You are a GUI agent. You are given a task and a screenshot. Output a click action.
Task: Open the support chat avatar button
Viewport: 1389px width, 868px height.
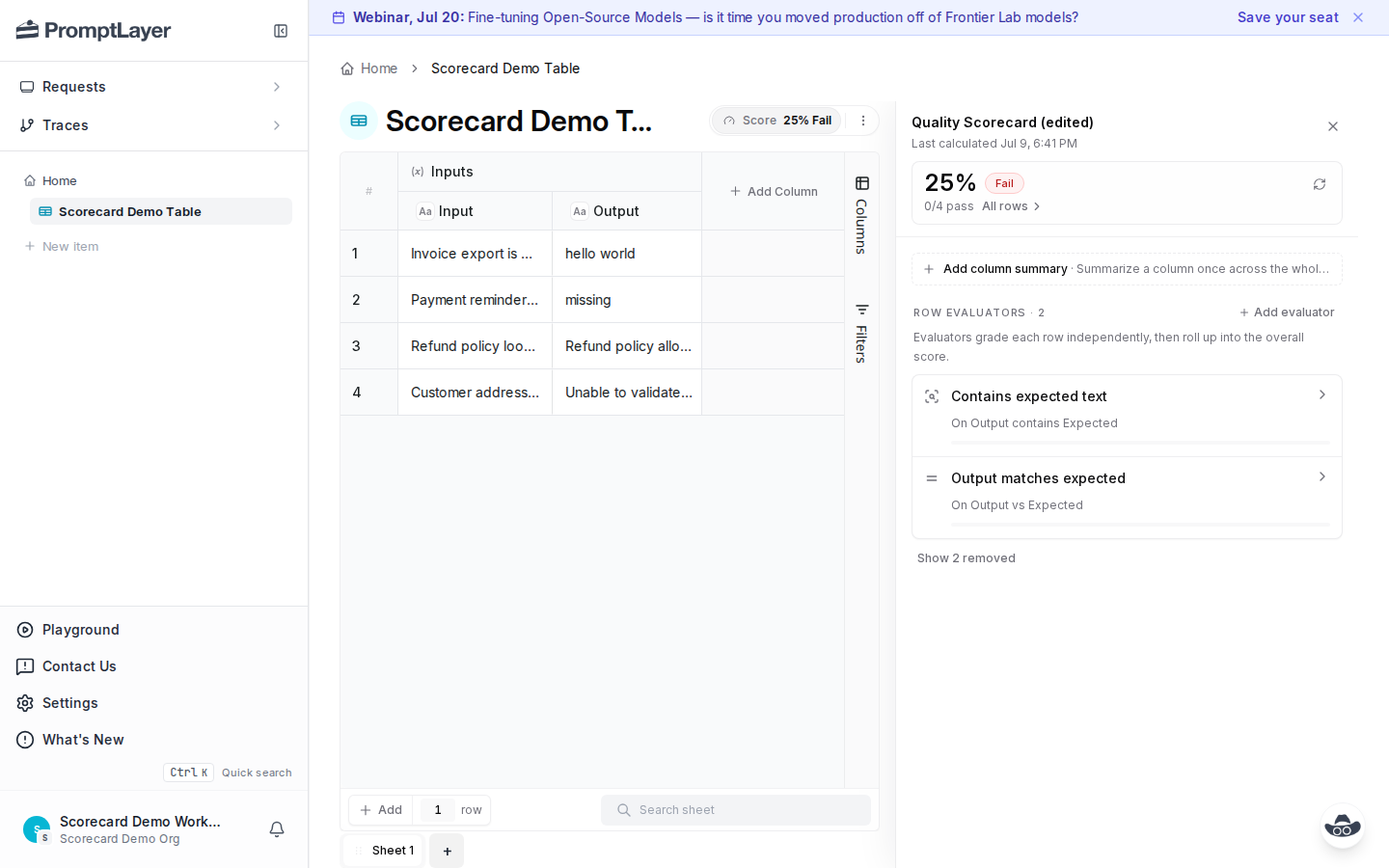[1343, 826]
